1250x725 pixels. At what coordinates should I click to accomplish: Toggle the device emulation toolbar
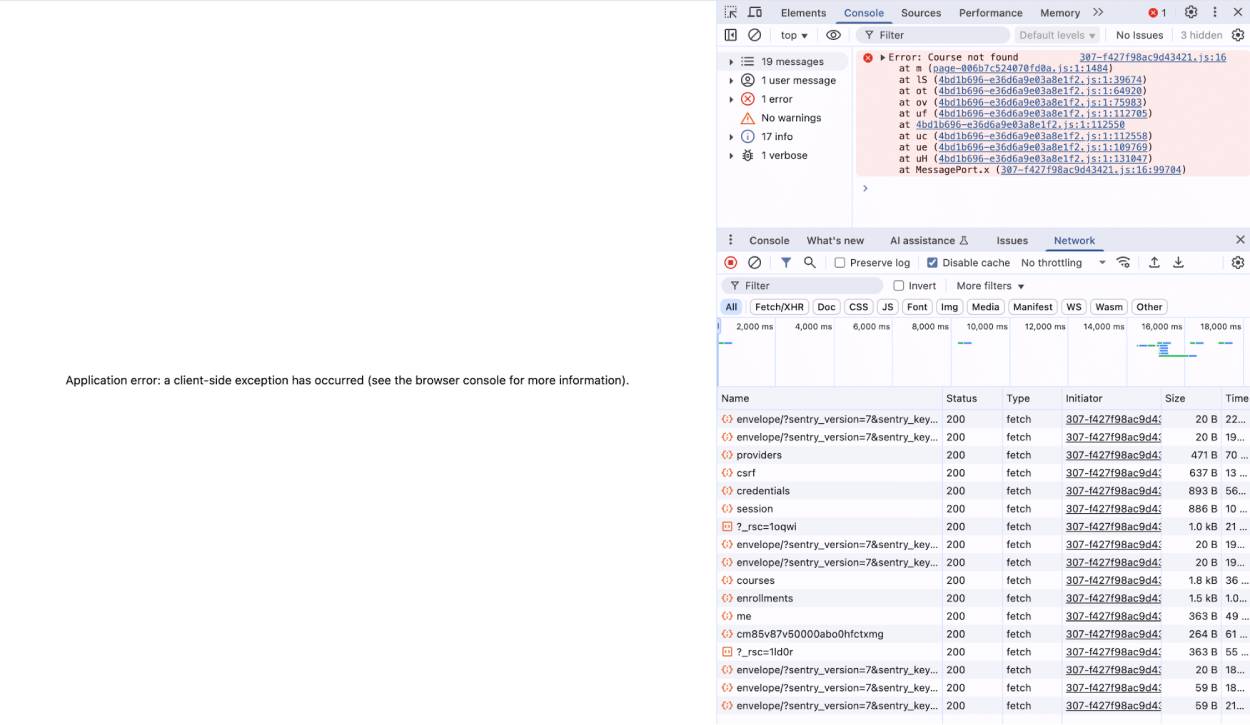click(755, 12)
